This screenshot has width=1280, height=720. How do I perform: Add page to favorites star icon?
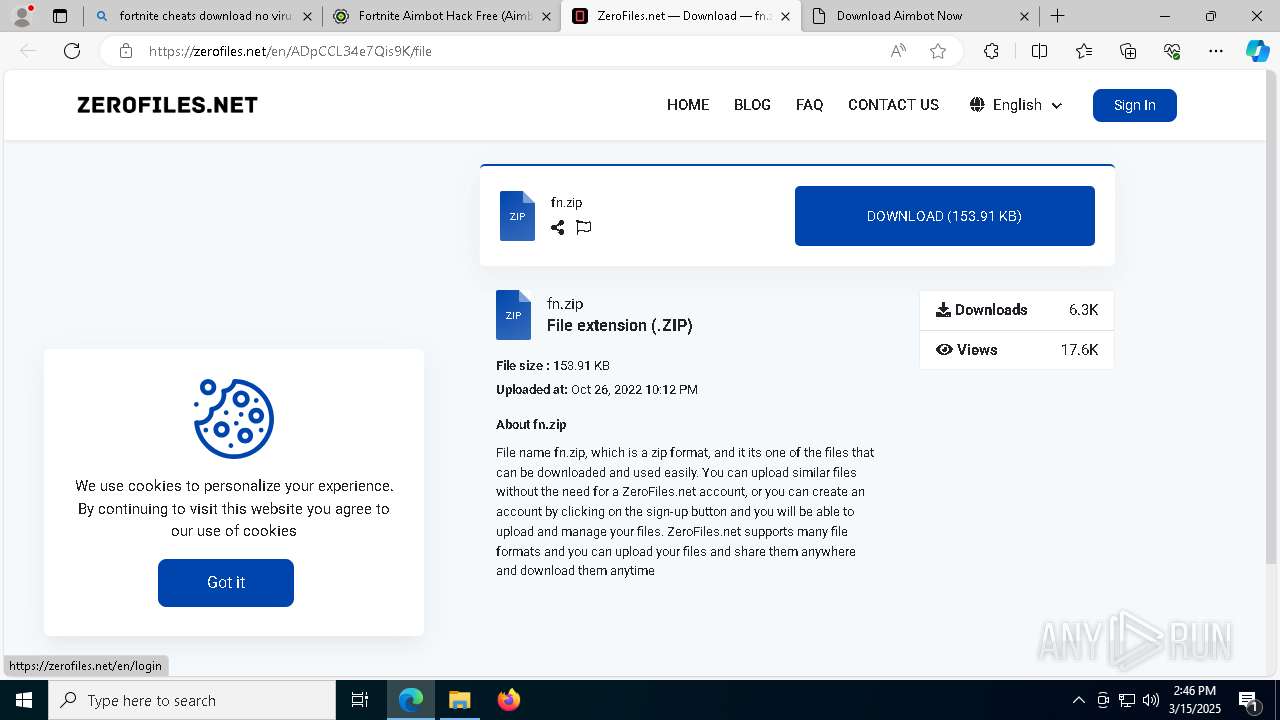tap(938, 51)
